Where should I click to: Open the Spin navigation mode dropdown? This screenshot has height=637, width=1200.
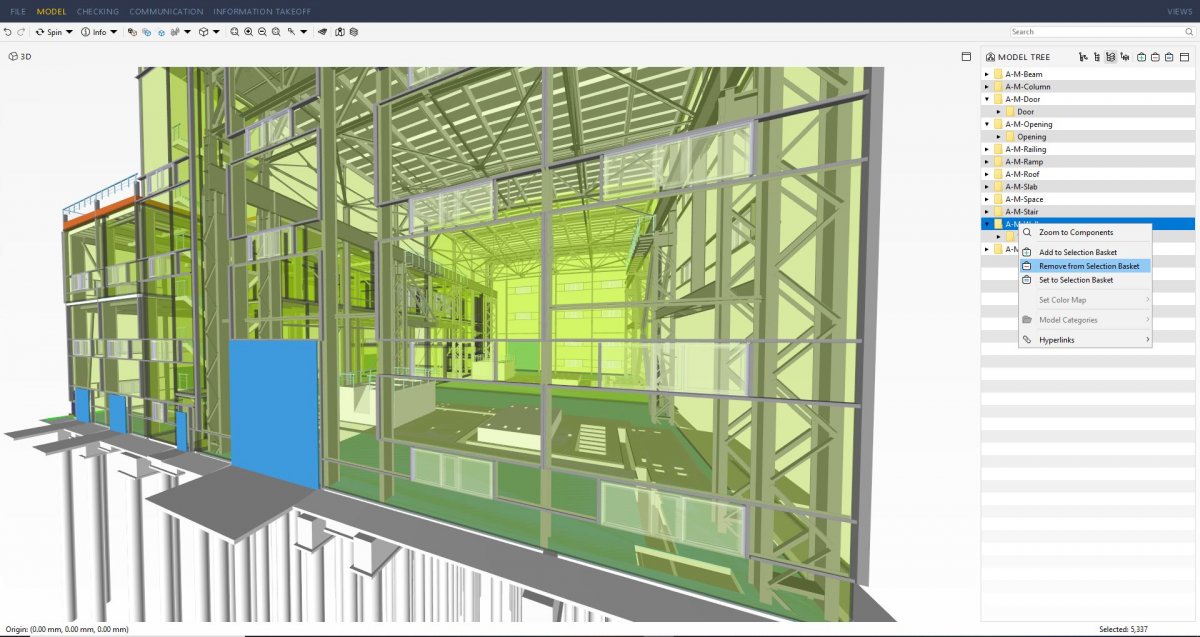click(x=70, y=32)
